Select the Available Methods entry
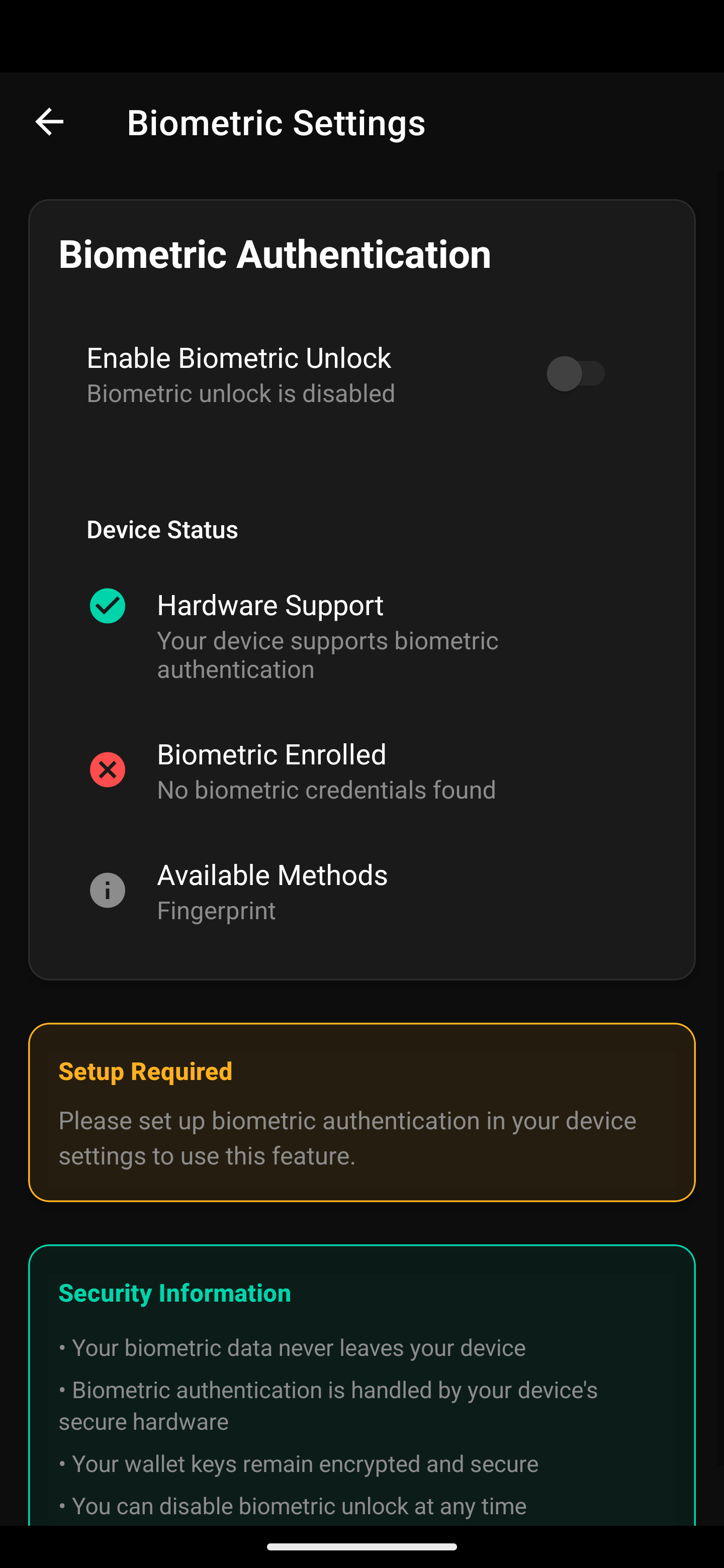Image resolution: width=724 pixels, height=1568 pixels. click(272, 874)
